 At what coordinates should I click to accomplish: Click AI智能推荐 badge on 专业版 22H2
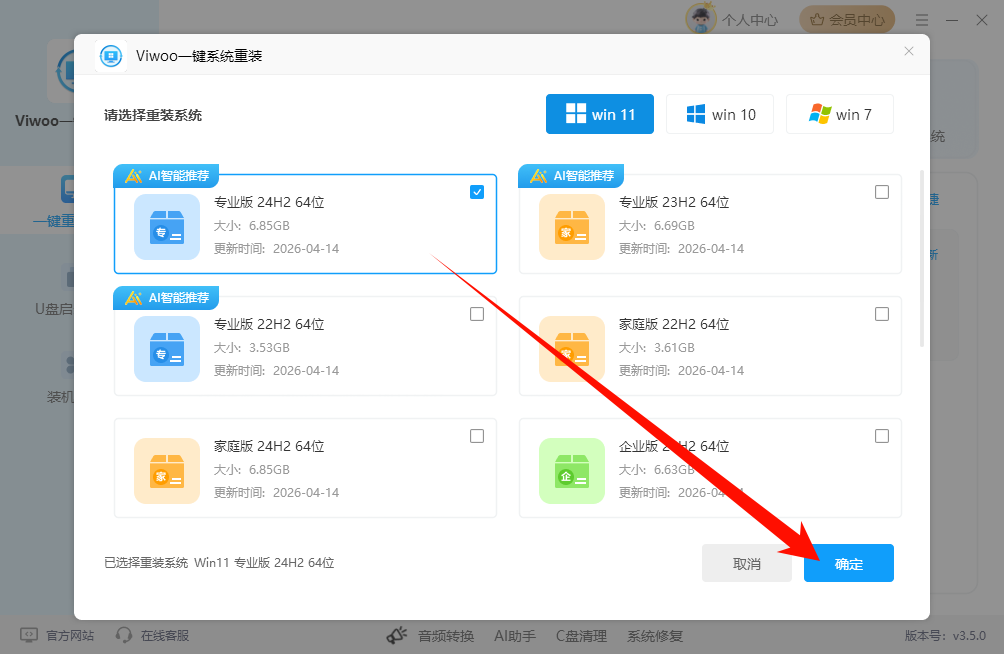166,297
